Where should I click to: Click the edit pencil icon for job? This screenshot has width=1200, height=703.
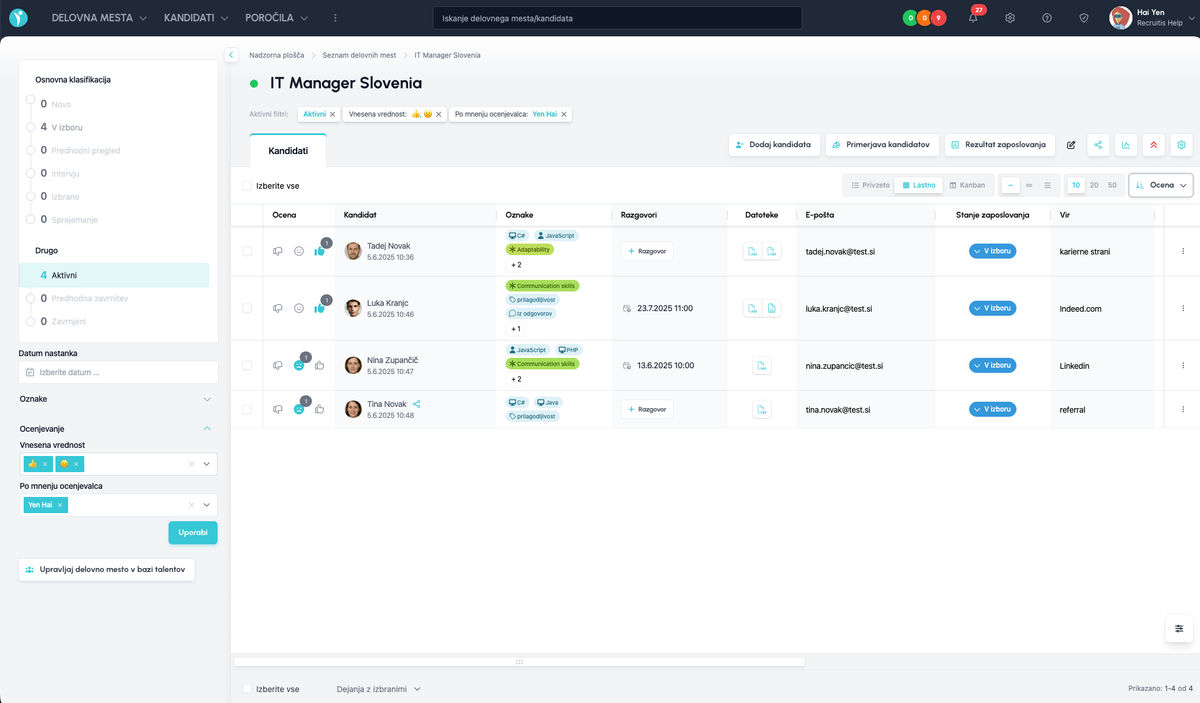click(1071, 145)
